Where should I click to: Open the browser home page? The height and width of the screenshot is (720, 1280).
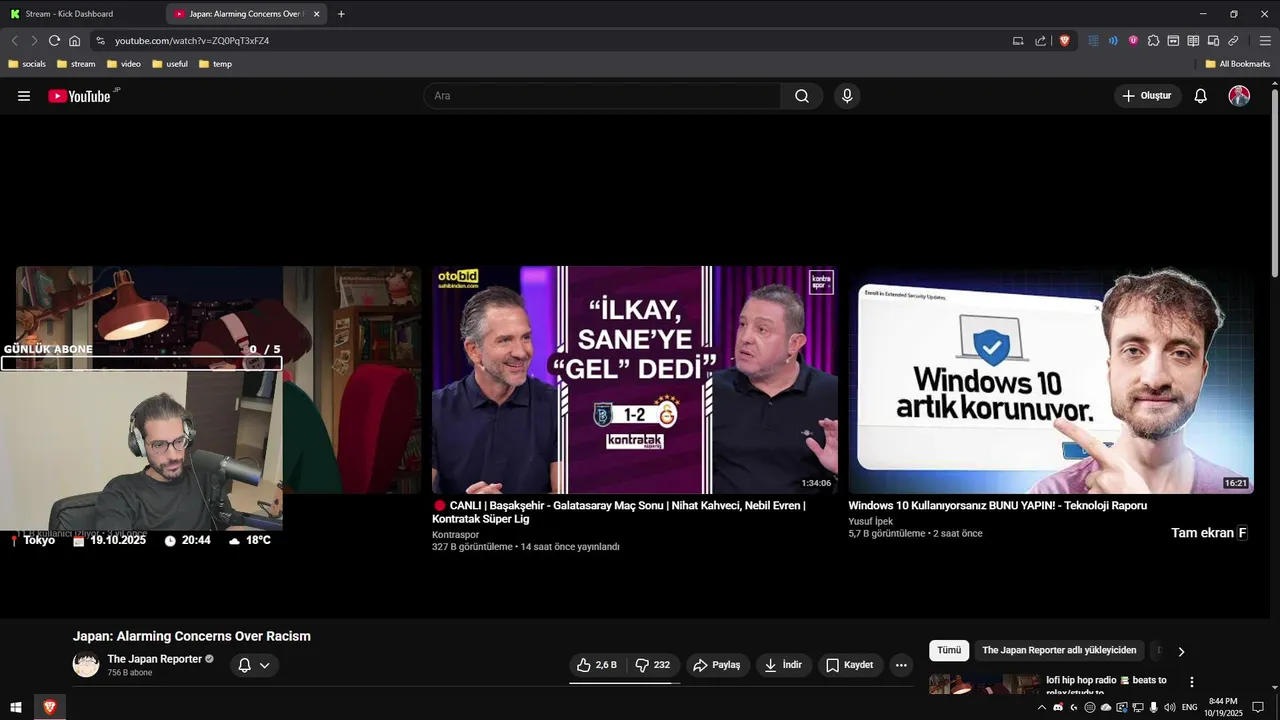click(74, 41)
